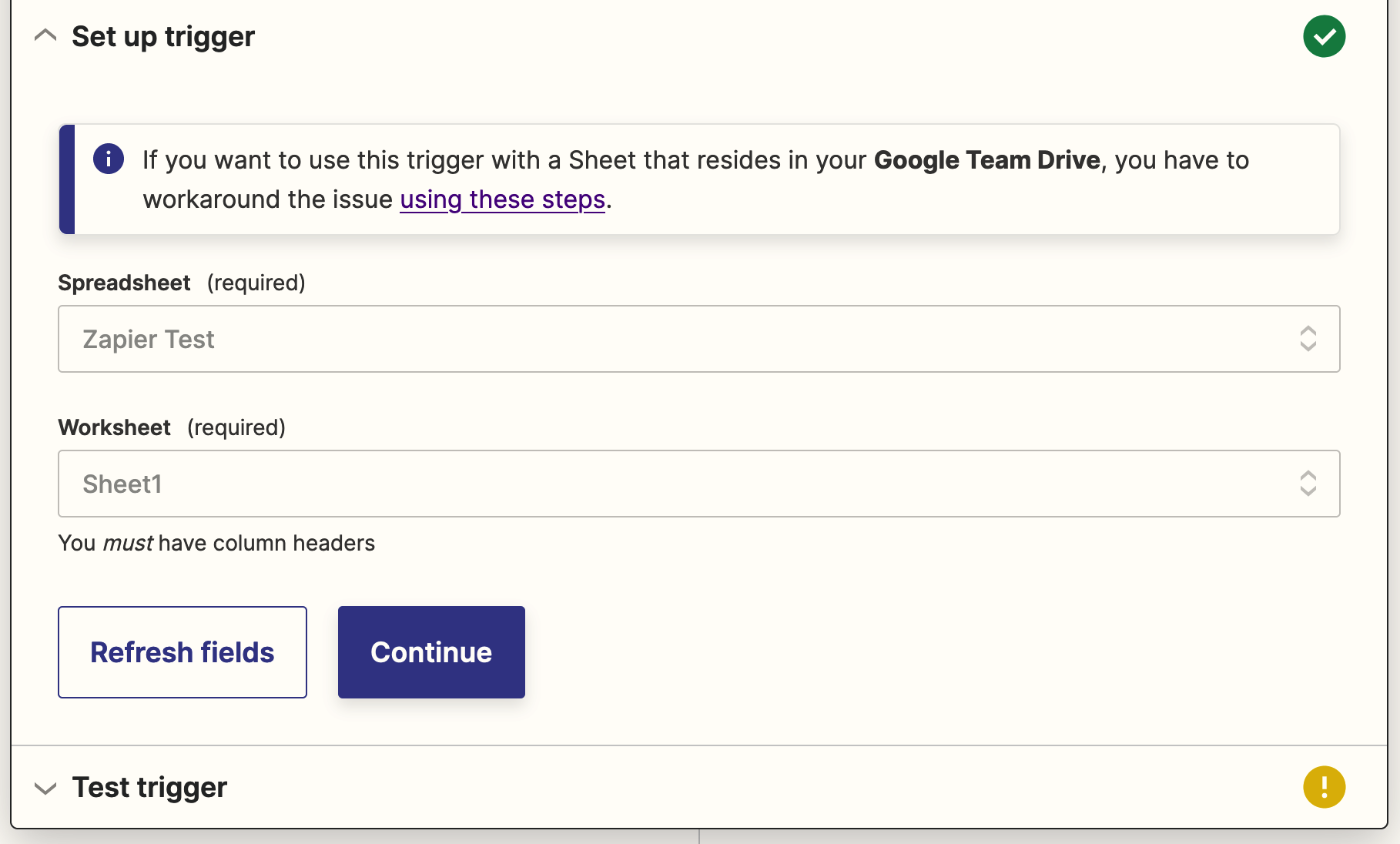Collapse the Set up trigger section chevron
Screen dimensions: 1400x844
[x=45, y=36]
